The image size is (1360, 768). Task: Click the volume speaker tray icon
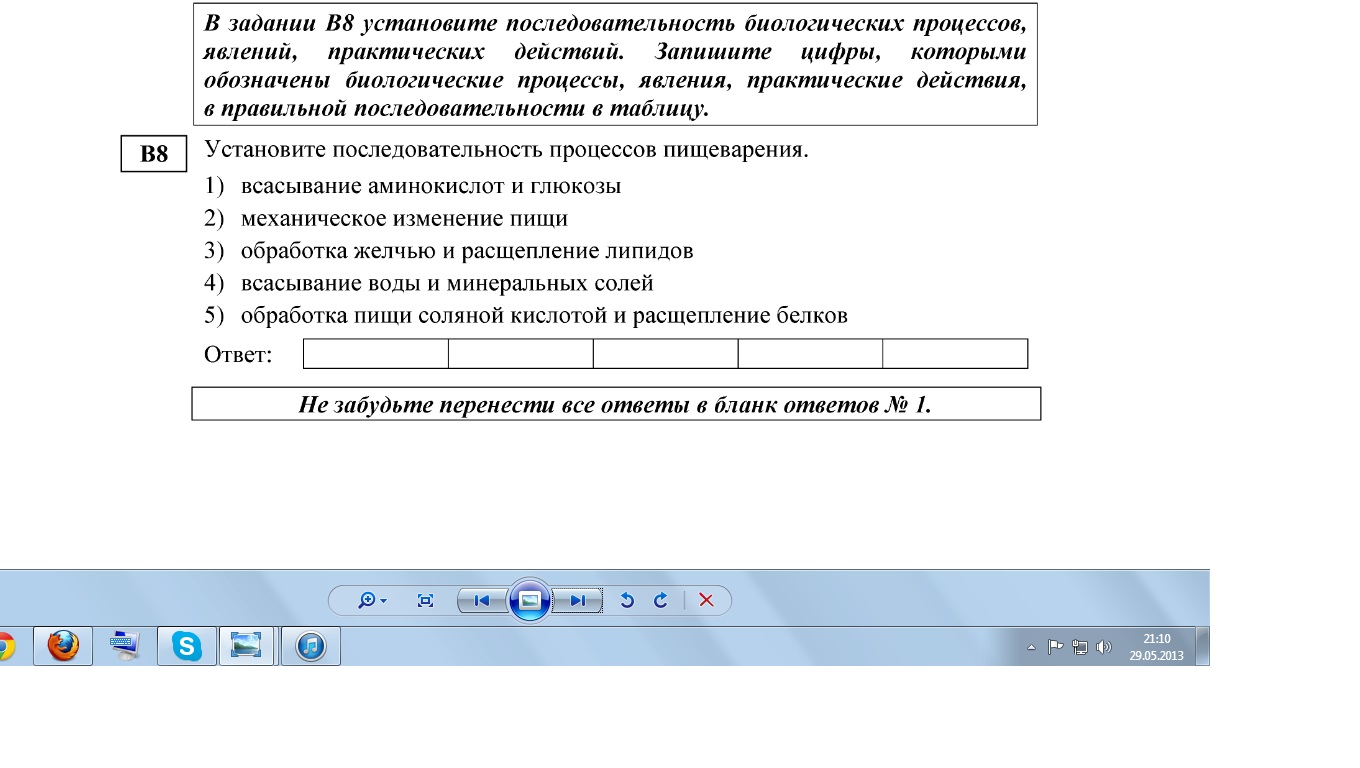pos(1104,647)
